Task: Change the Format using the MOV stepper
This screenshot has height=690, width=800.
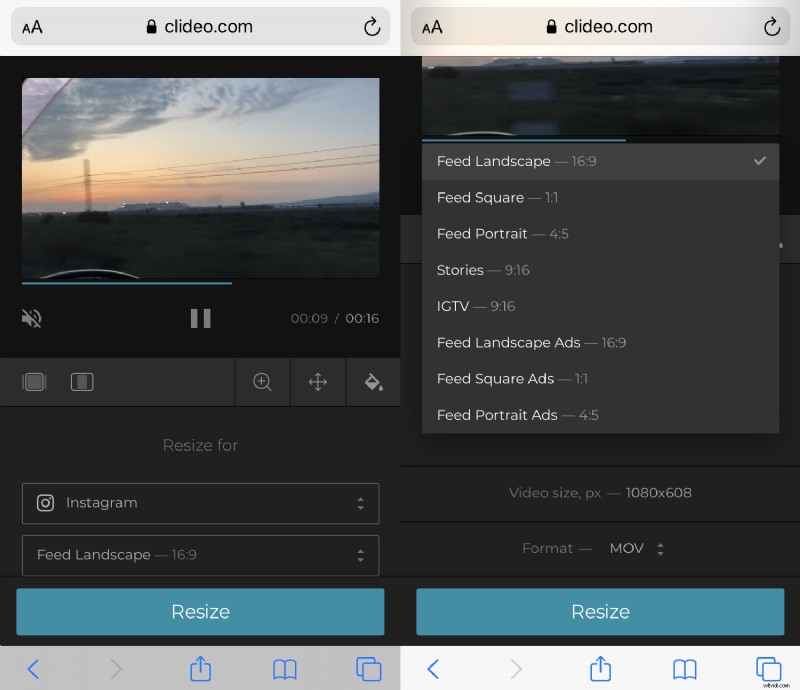Action: (x=660, y=548)
